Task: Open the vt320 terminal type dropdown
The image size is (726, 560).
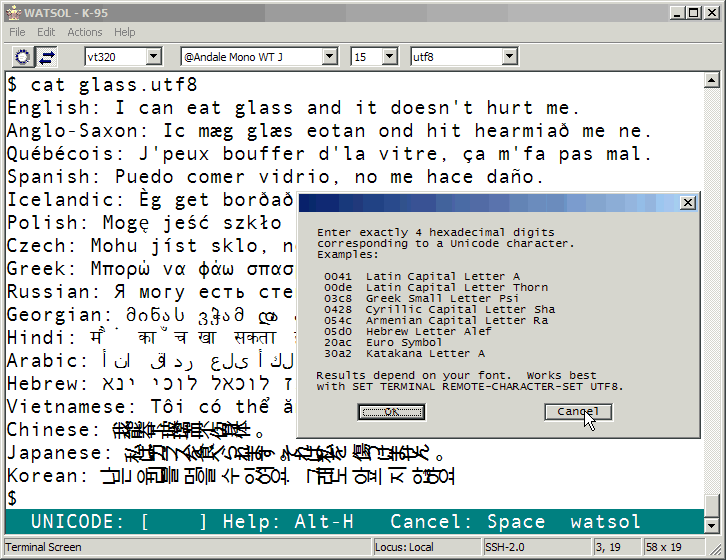Action: pos(153,57)
